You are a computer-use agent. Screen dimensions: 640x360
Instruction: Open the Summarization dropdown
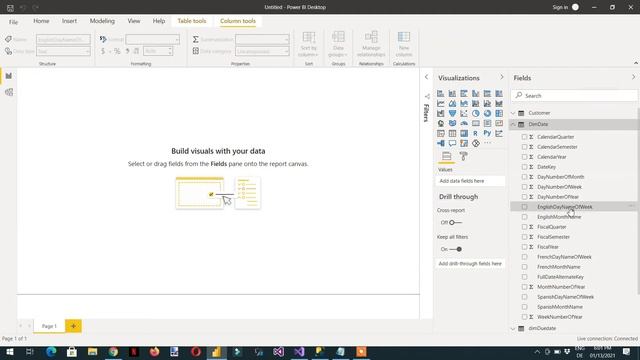pos(262,39)
